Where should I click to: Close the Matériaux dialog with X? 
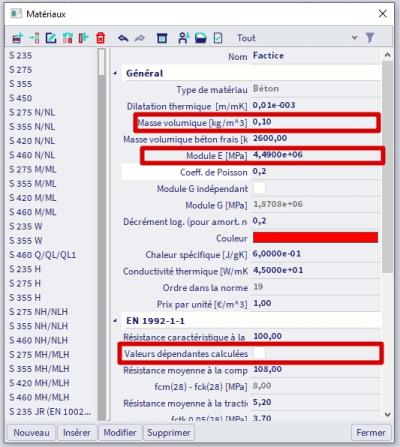[383, 14]
